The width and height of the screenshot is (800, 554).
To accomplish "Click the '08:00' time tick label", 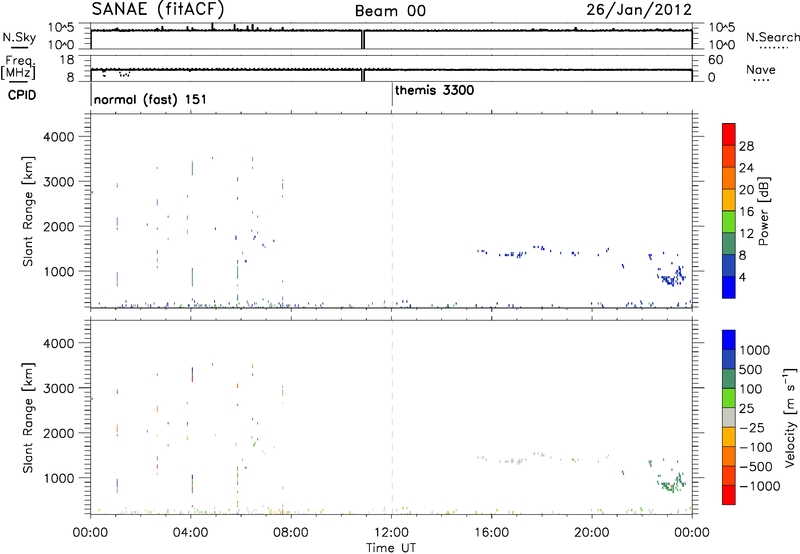I will coord(291,533).
